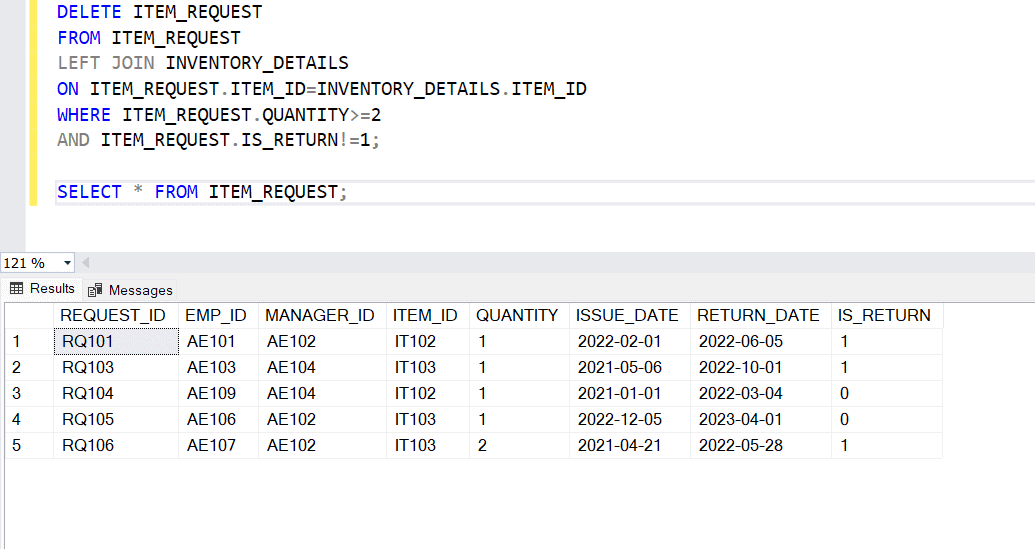Viewport: 1035px width, 549px height.
Task: Switch to the Results tab
Action: click(x=42, y=289)
